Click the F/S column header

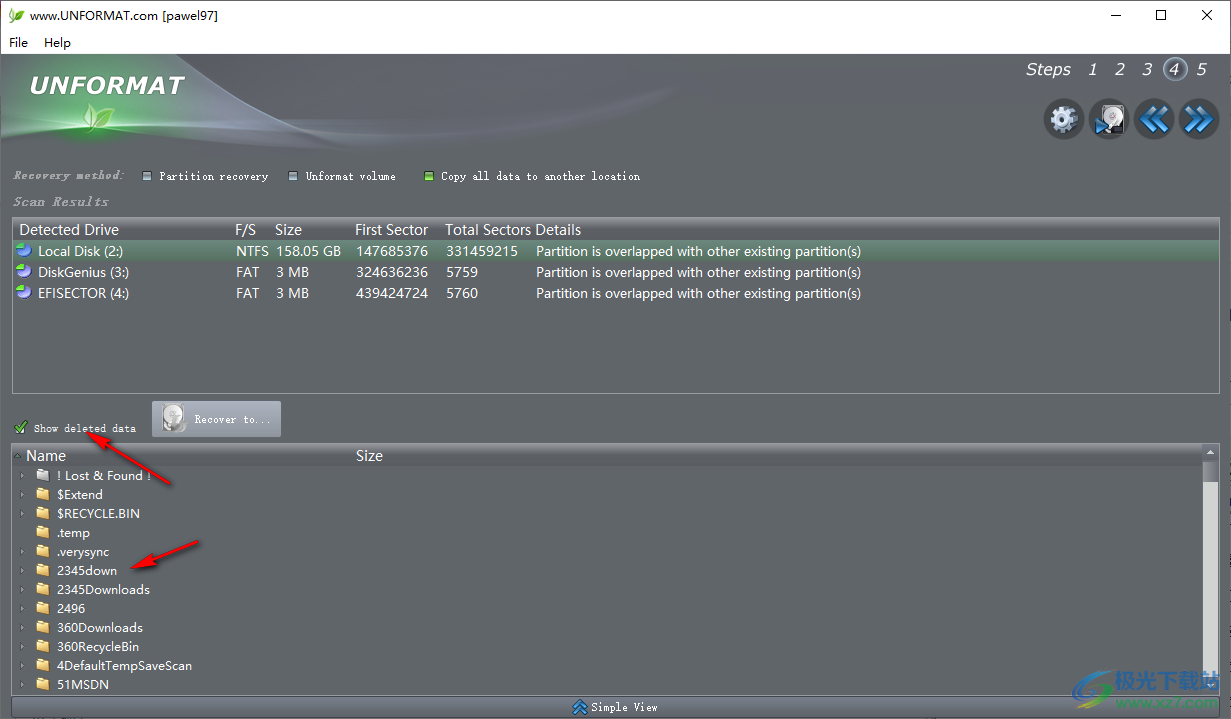[245, 229]
